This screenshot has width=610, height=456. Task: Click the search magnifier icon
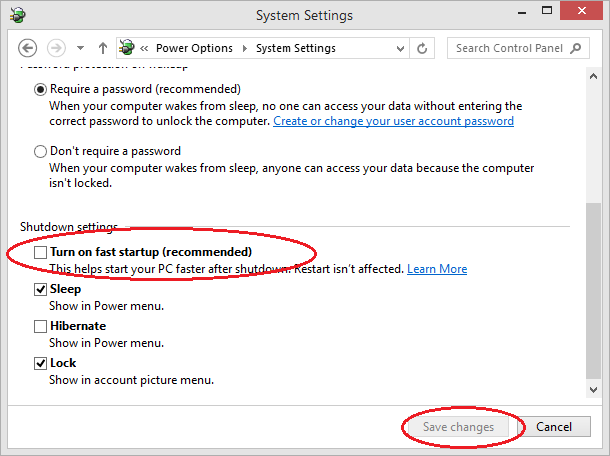576,48
